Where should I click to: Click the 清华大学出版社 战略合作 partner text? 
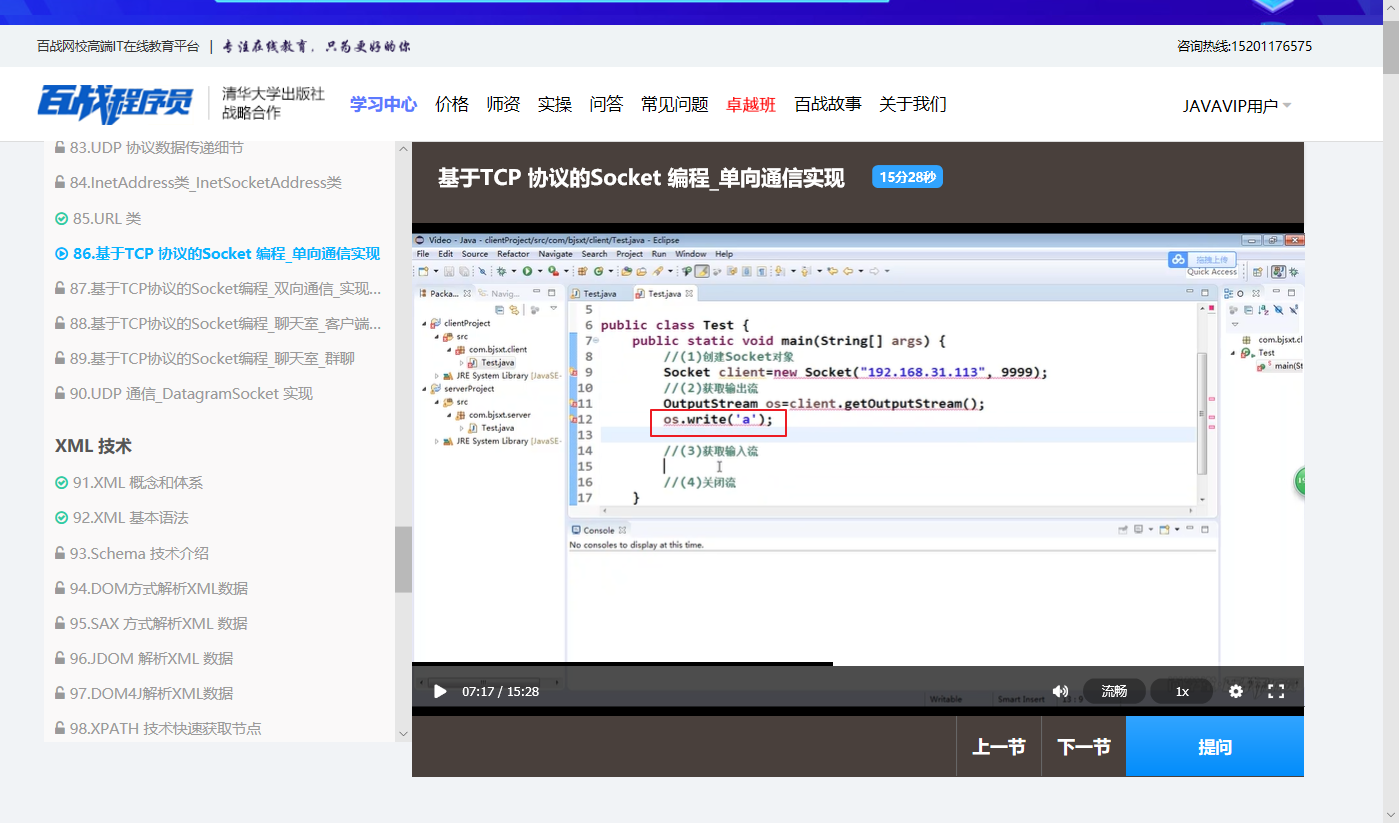pos(273,103)
